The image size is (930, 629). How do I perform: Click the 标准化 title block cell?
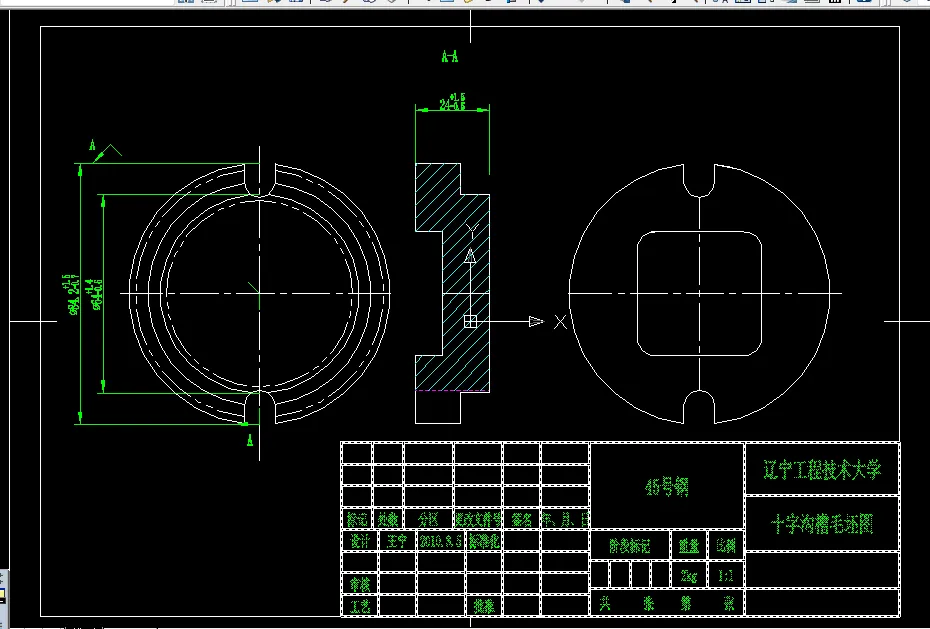(485, 541)
